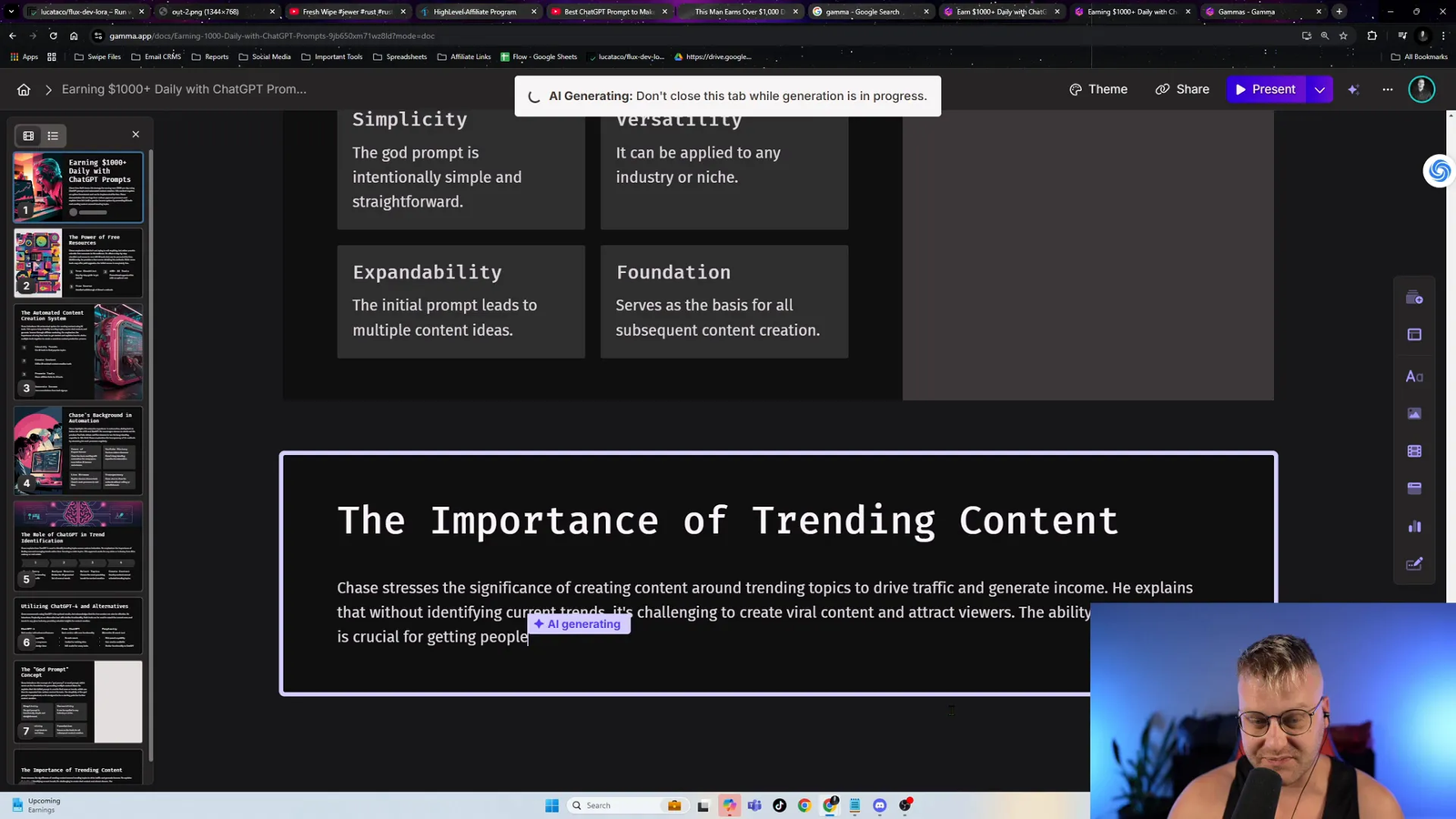Open the AI sparkle edit tool

click(1353, 89)
